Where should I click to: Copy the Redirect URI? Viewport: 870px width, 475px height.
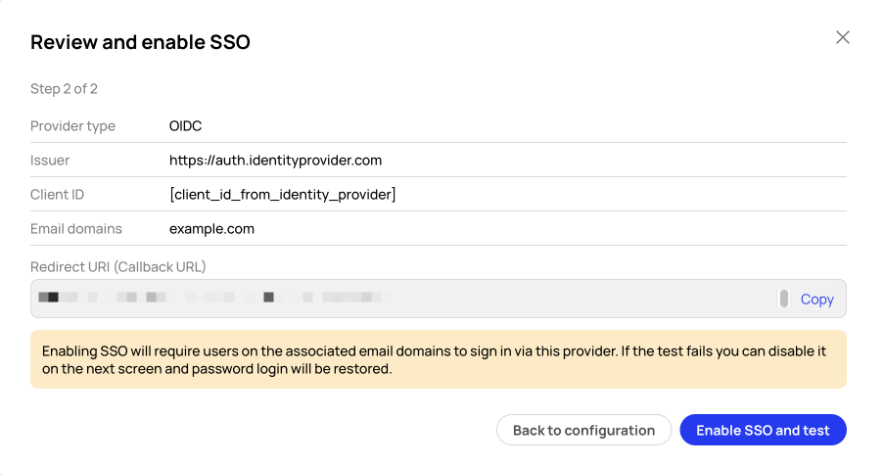817,299
